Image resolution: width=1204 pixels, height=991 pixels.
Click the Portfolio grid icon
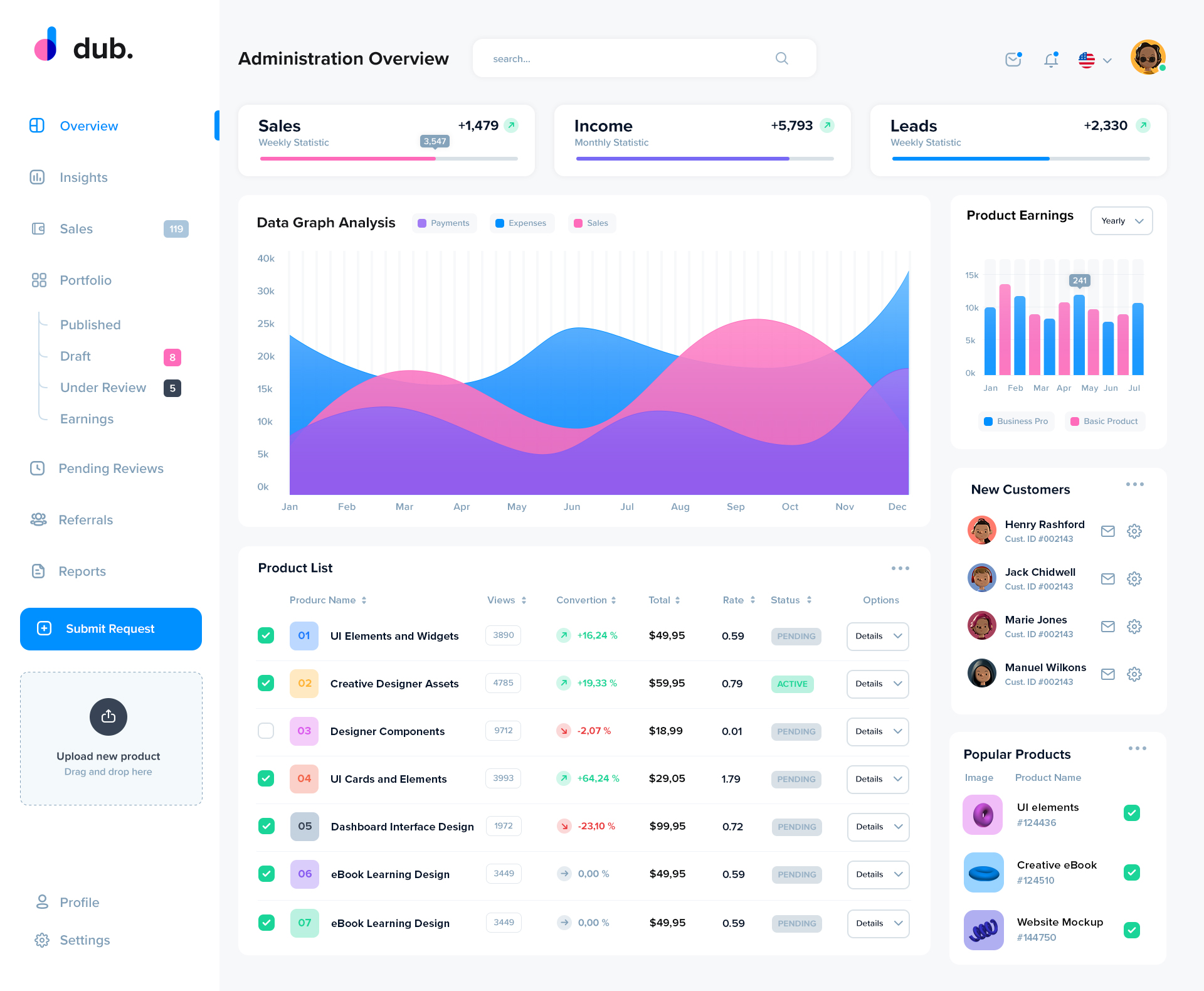pos(37,280)
